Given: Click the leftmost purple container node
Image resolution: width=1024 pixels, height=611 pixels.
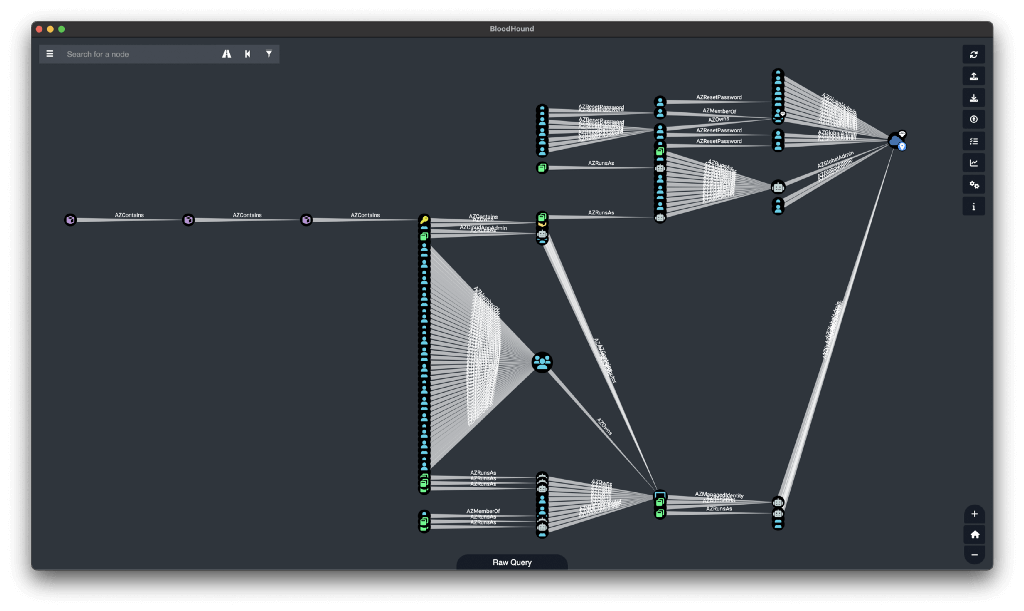Looking at the screenshot, I should pos(70,220).
